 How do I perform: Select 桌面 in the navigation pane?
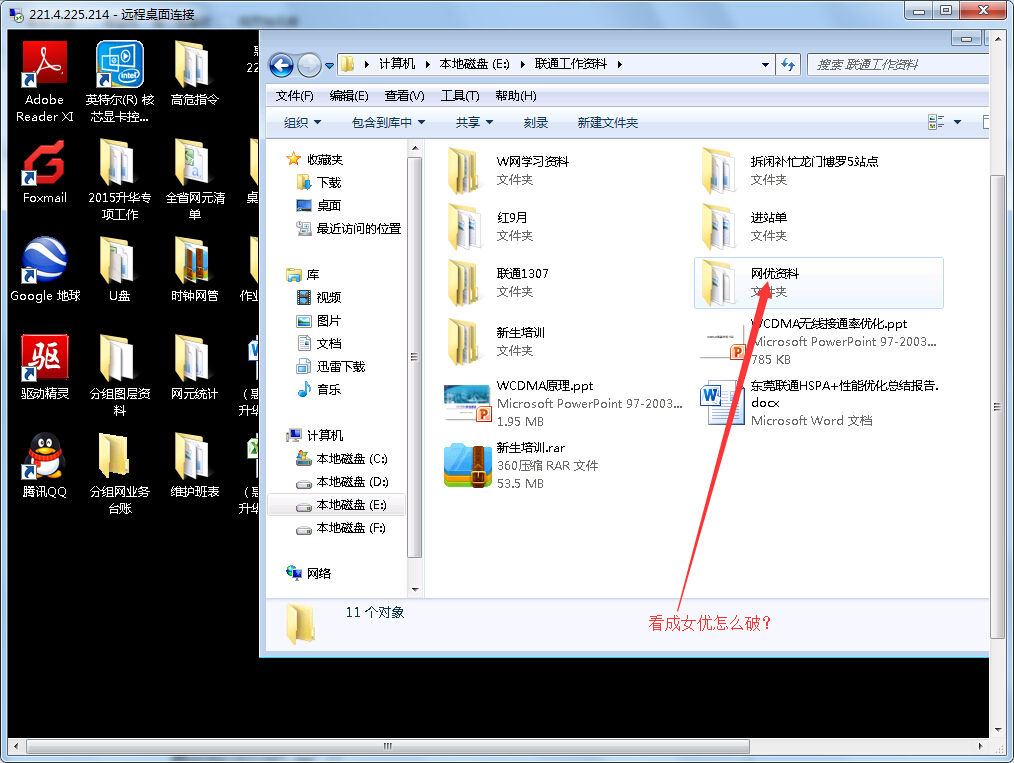[x=319, y=206]
